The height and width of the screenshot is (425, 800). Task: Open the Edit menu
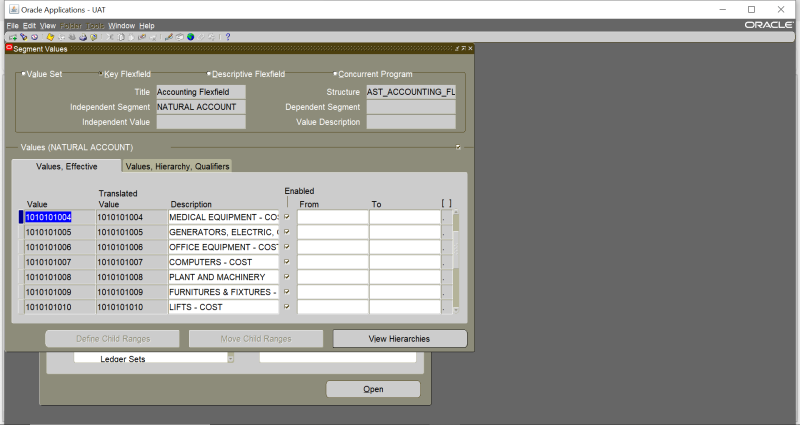(x=30, y=26)
